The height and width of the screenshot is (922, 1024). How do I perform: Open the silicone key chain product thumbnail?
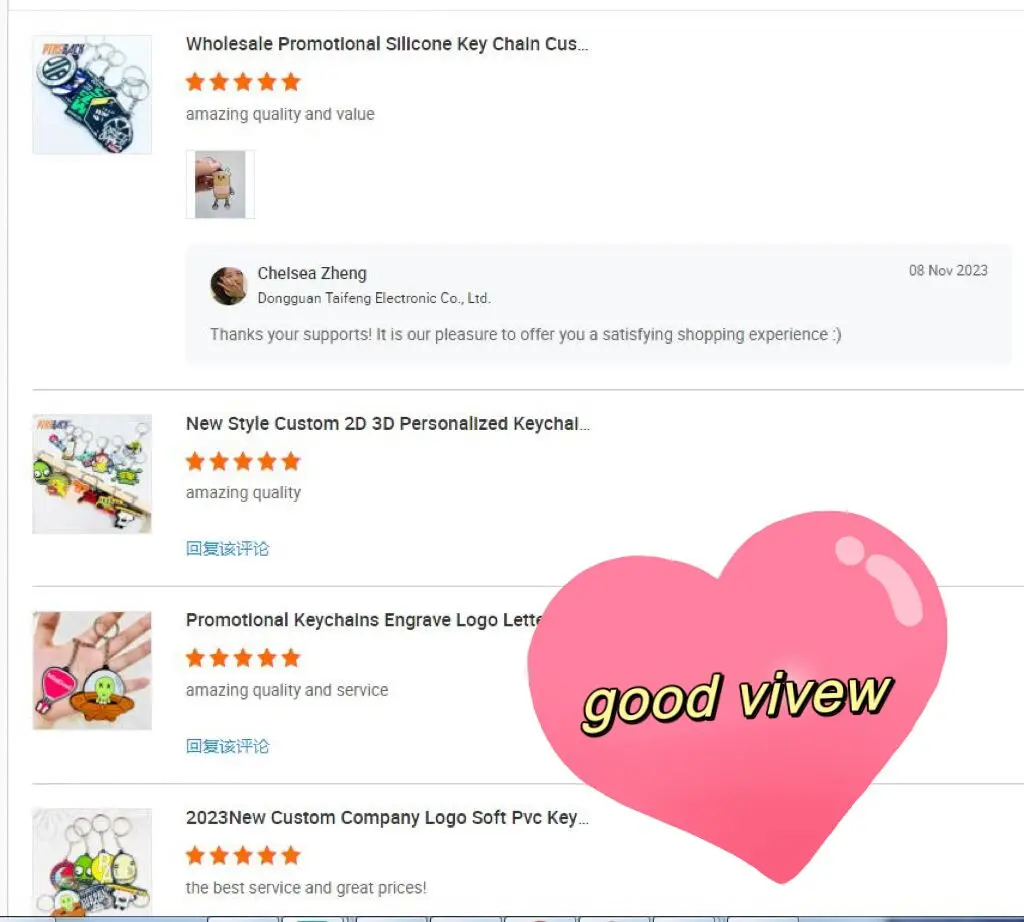click(x=92, y=95)
